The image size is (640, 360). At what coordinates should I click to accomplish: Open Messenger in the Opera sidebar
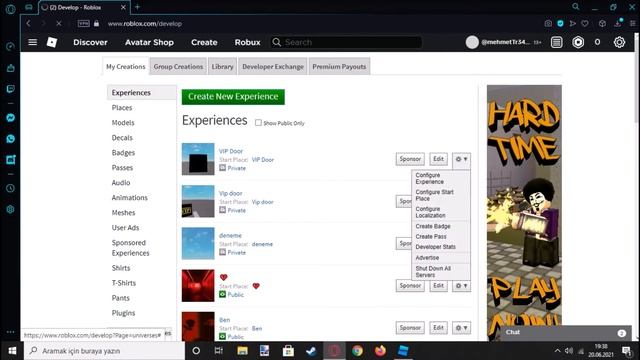point(11,118)
